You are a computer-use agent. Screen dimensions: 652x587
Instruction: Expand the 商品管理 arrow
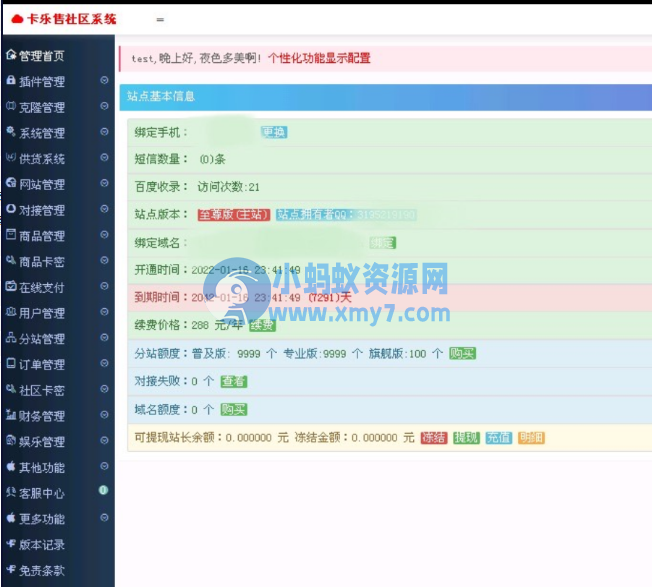coord(104,234)
